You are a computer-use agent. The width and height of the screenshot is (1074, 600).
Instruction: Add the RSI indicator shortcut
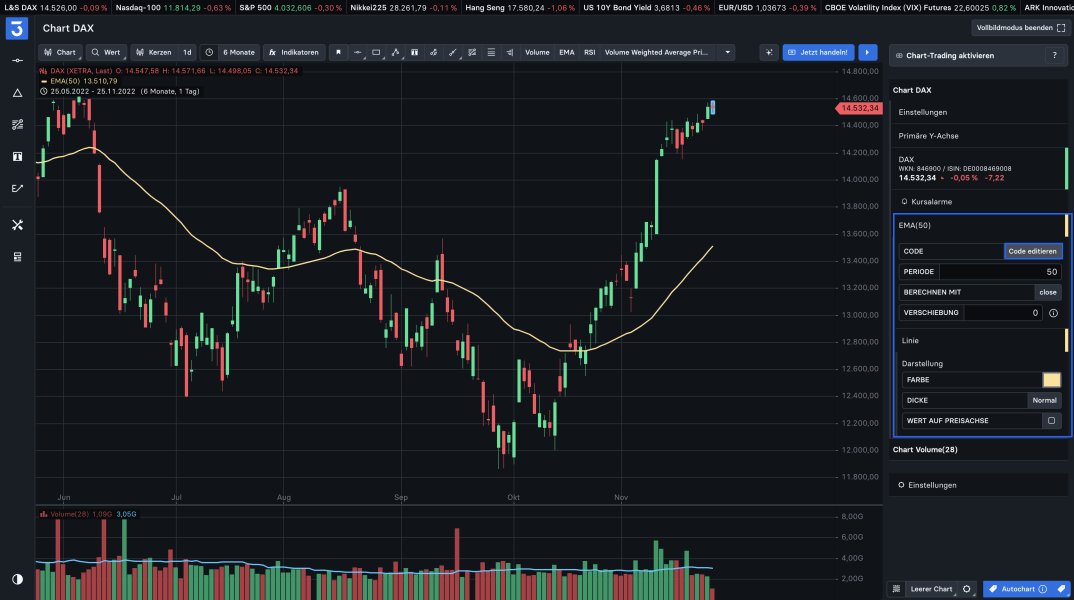click(x=590, y=52)
